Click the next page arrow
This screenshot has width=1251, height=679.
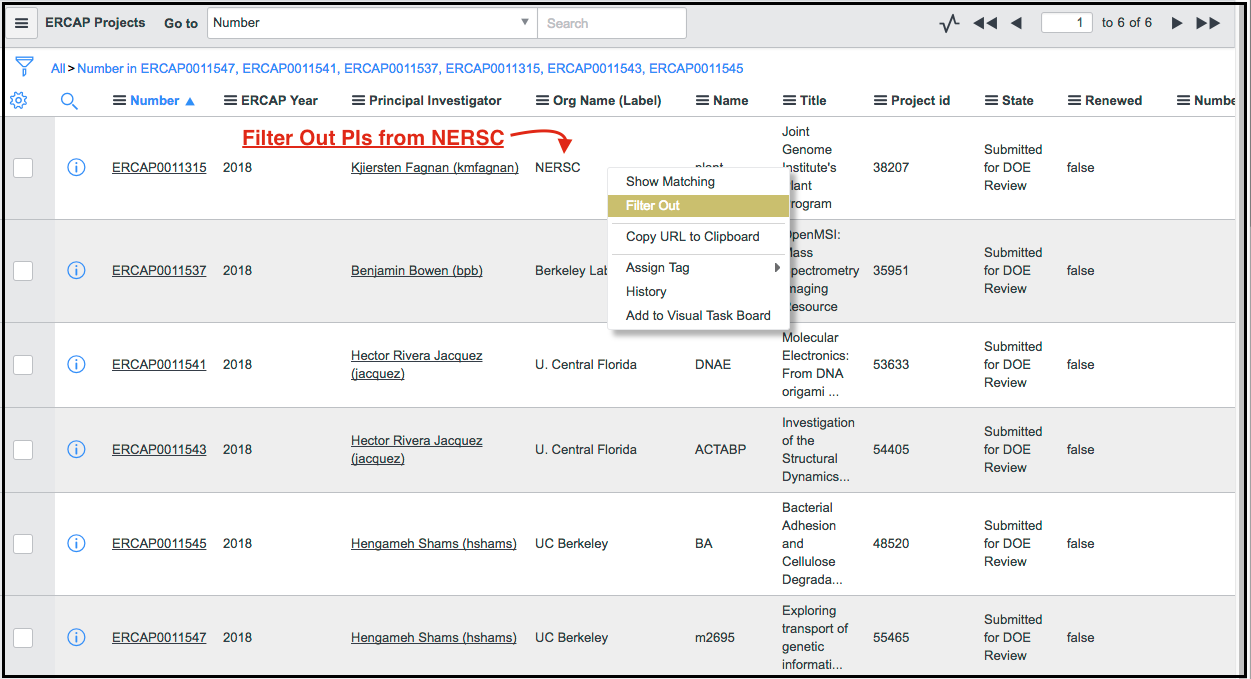[1177, 23]
